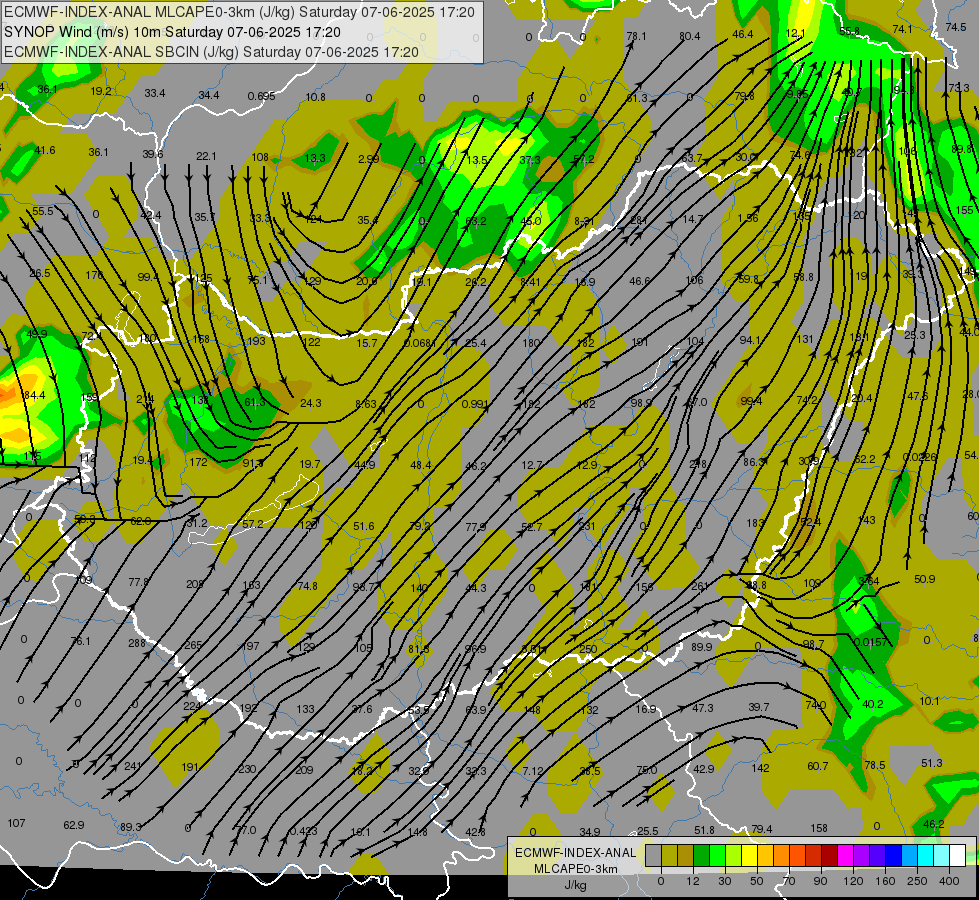Click the map value 34.4
The image size is (979, 900).
[209, 96]
